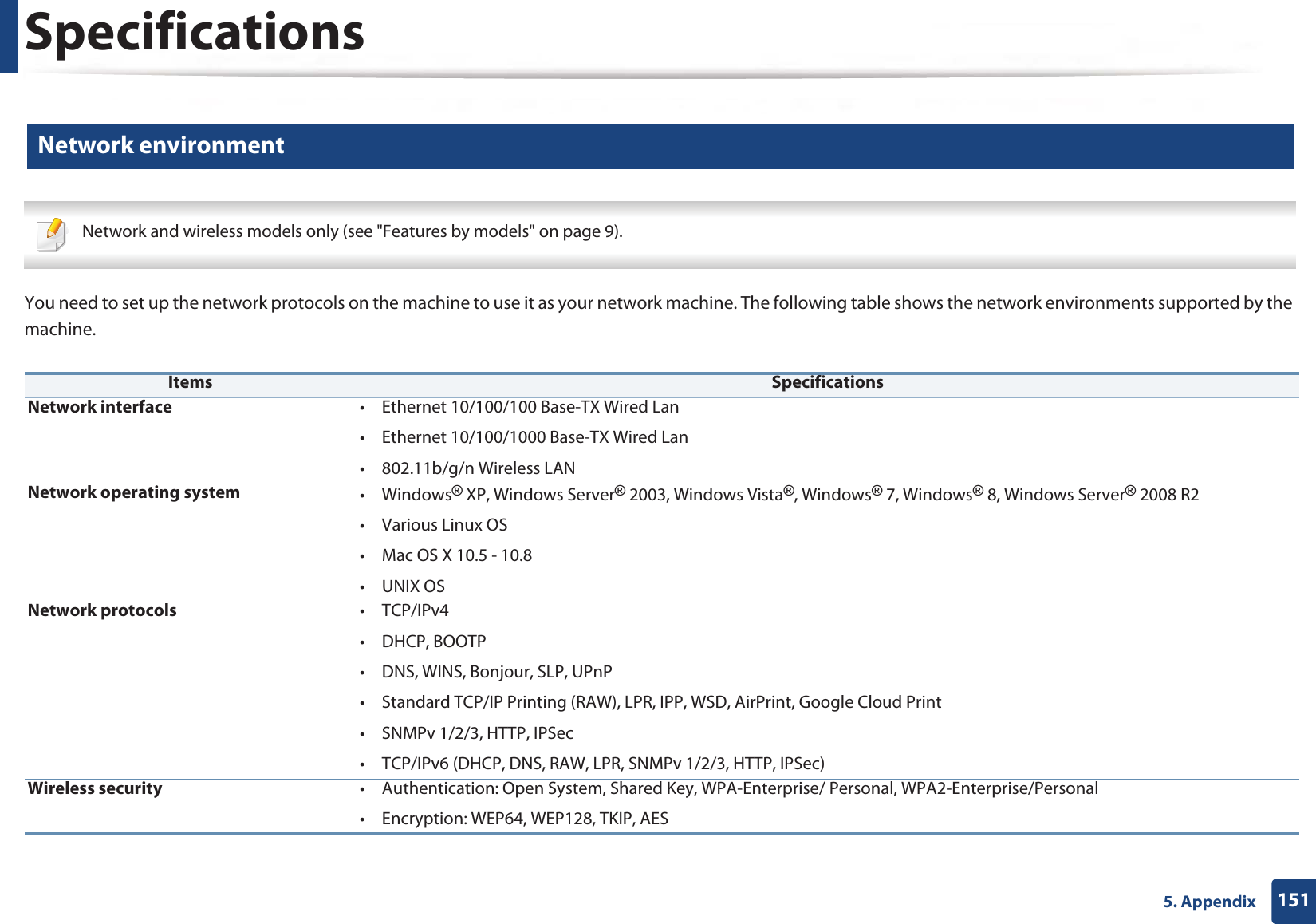This screenshot has width=1316, height=924.
Task: Click the Items column header
Action: pyautogui.click(x=190, y=382)
